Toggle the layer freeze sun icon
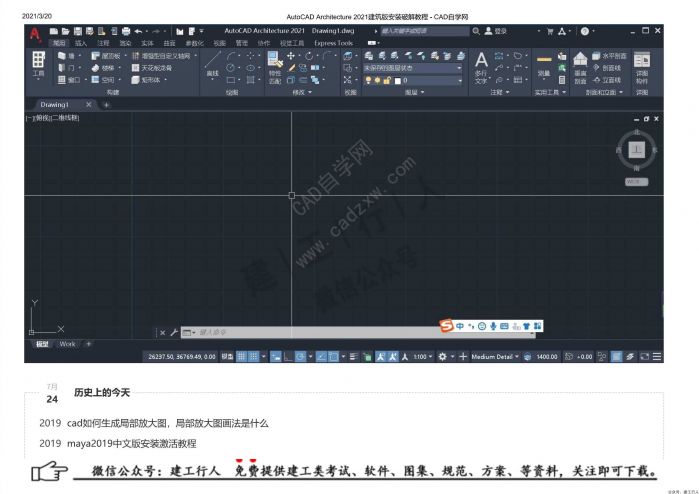This screenshot has width=699, height=494. coord(377,80)
